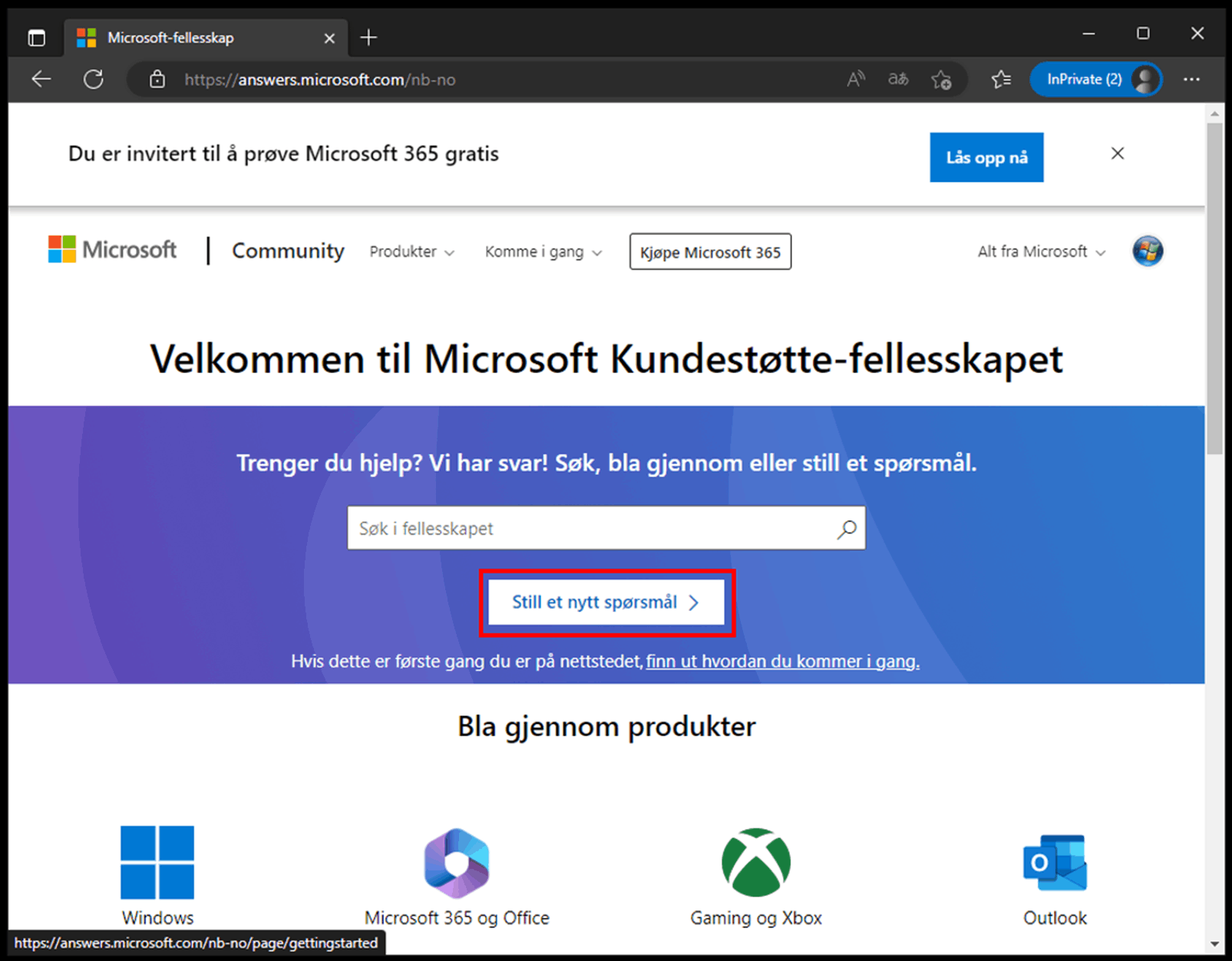The width and height of the screenshot is (1232, 961).
Task: Close the Microsoft-fellesskap tab
Action: click(x=329, y=38)
